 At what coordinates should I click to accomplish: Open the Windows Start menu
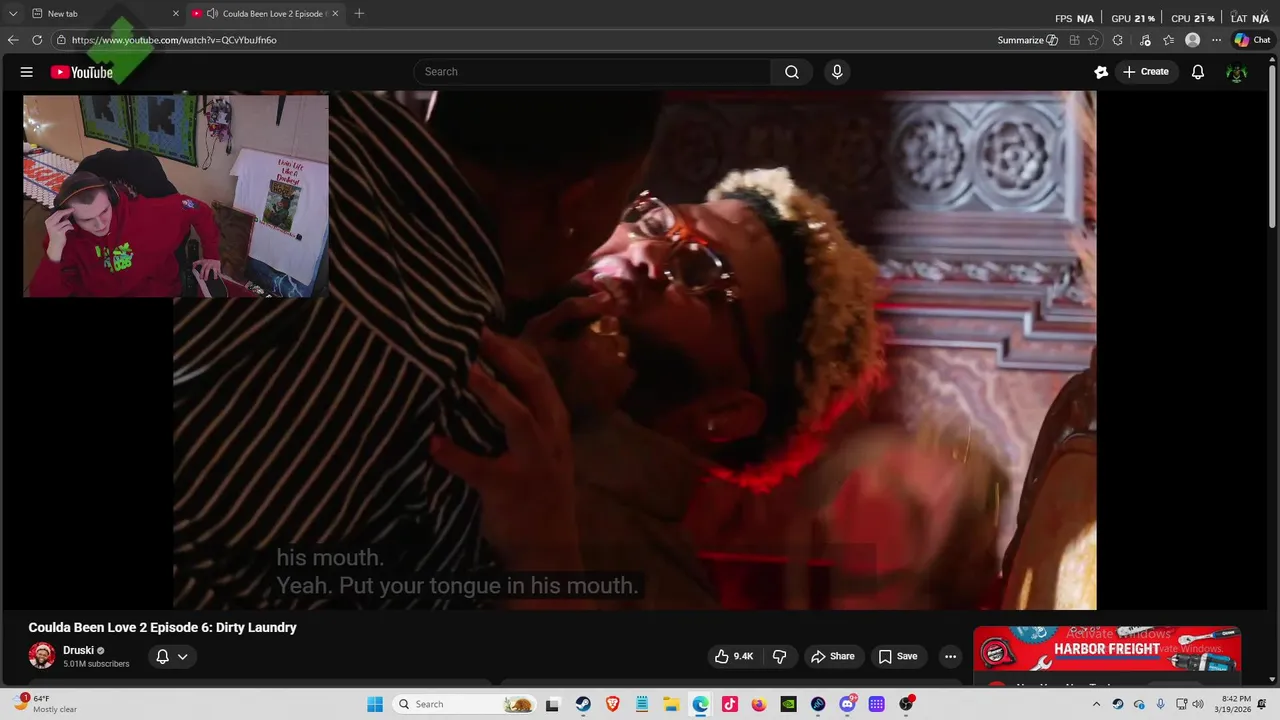click(x=375, y=704)
